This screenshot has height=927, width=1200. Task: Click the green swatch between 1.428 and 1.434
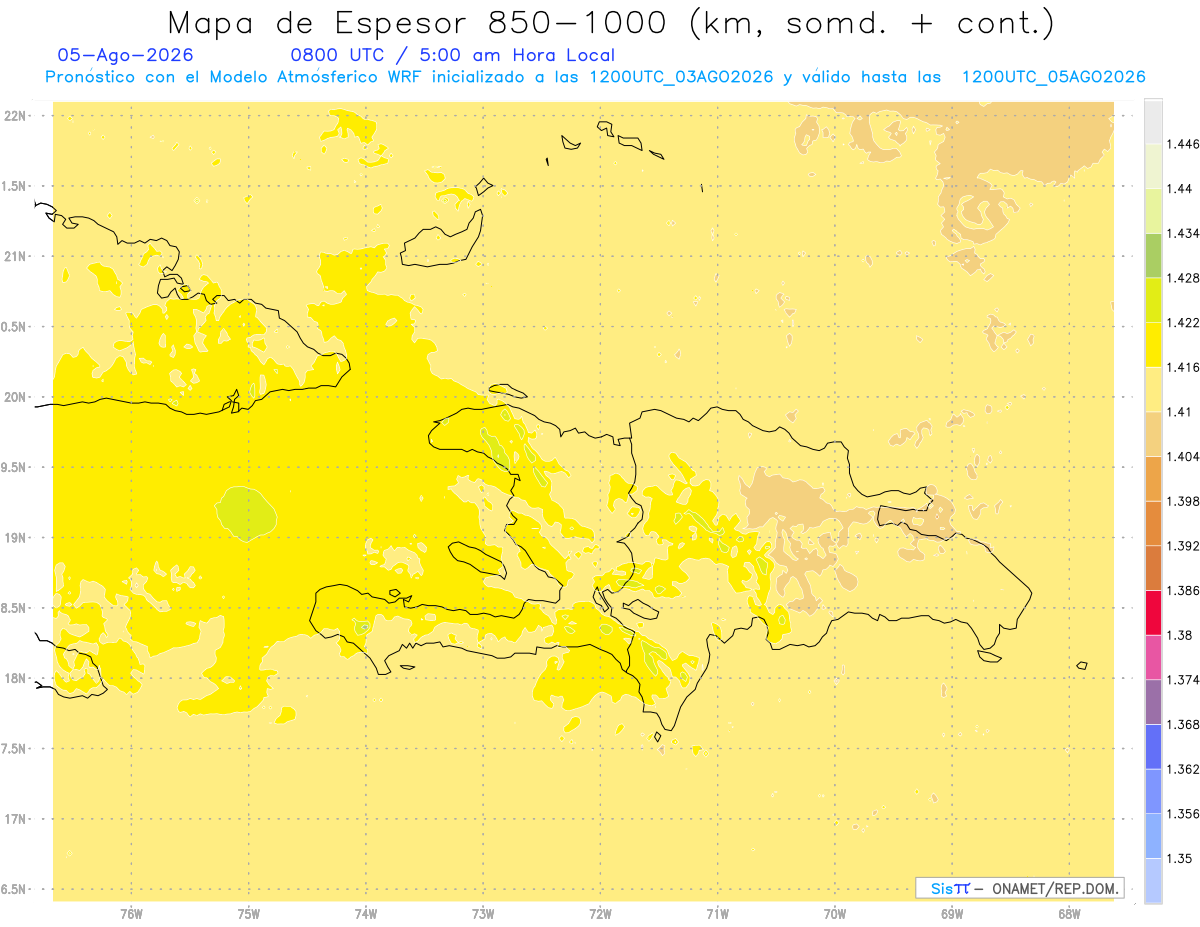click(x=1153, y=256)
